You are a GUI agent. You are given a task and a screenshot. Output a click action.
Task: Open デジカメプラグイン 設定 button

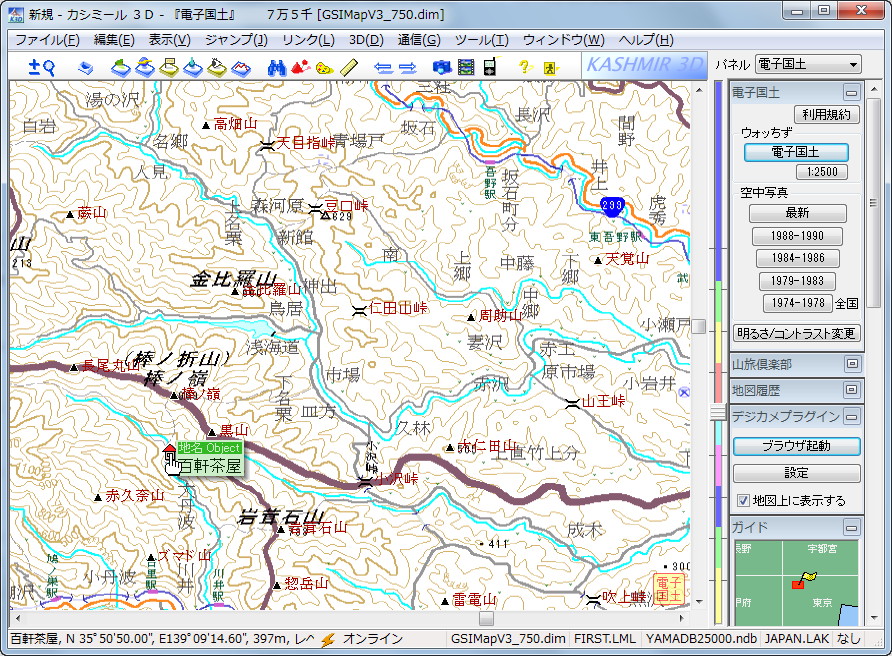[x=796, y=473]
